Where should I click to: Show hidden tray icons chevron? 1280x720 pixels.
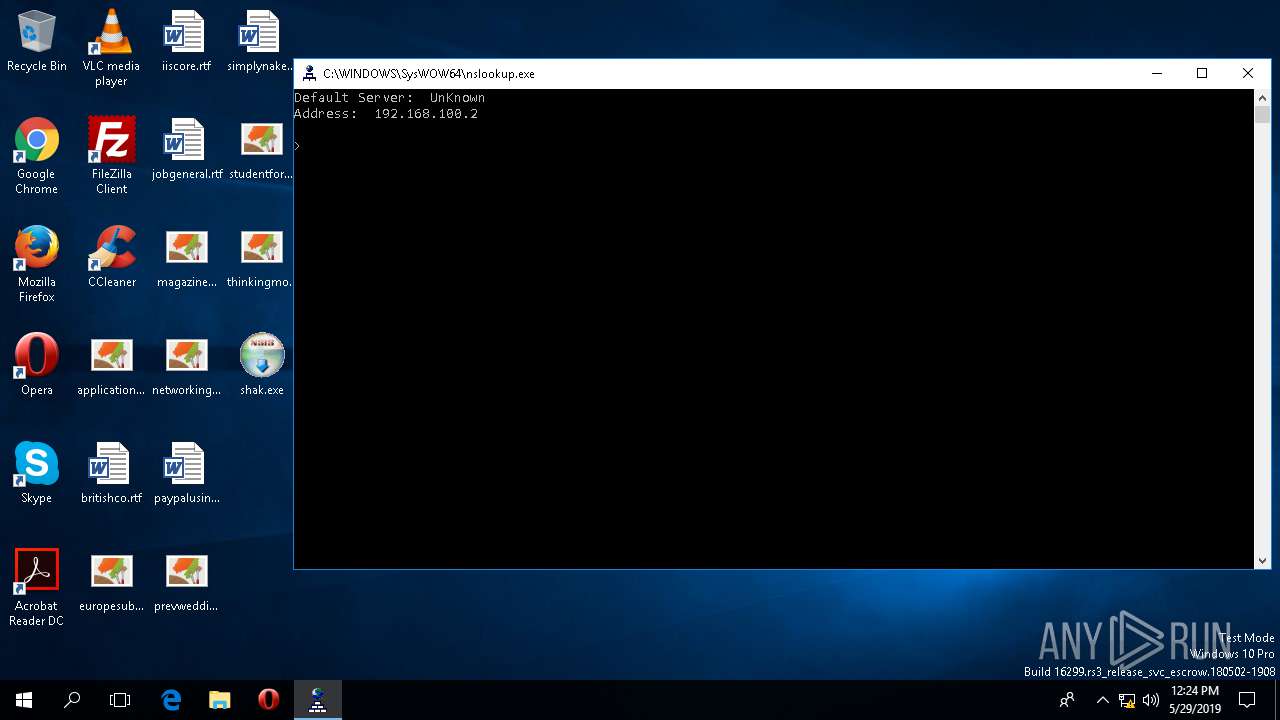[x=1102, y=700]
